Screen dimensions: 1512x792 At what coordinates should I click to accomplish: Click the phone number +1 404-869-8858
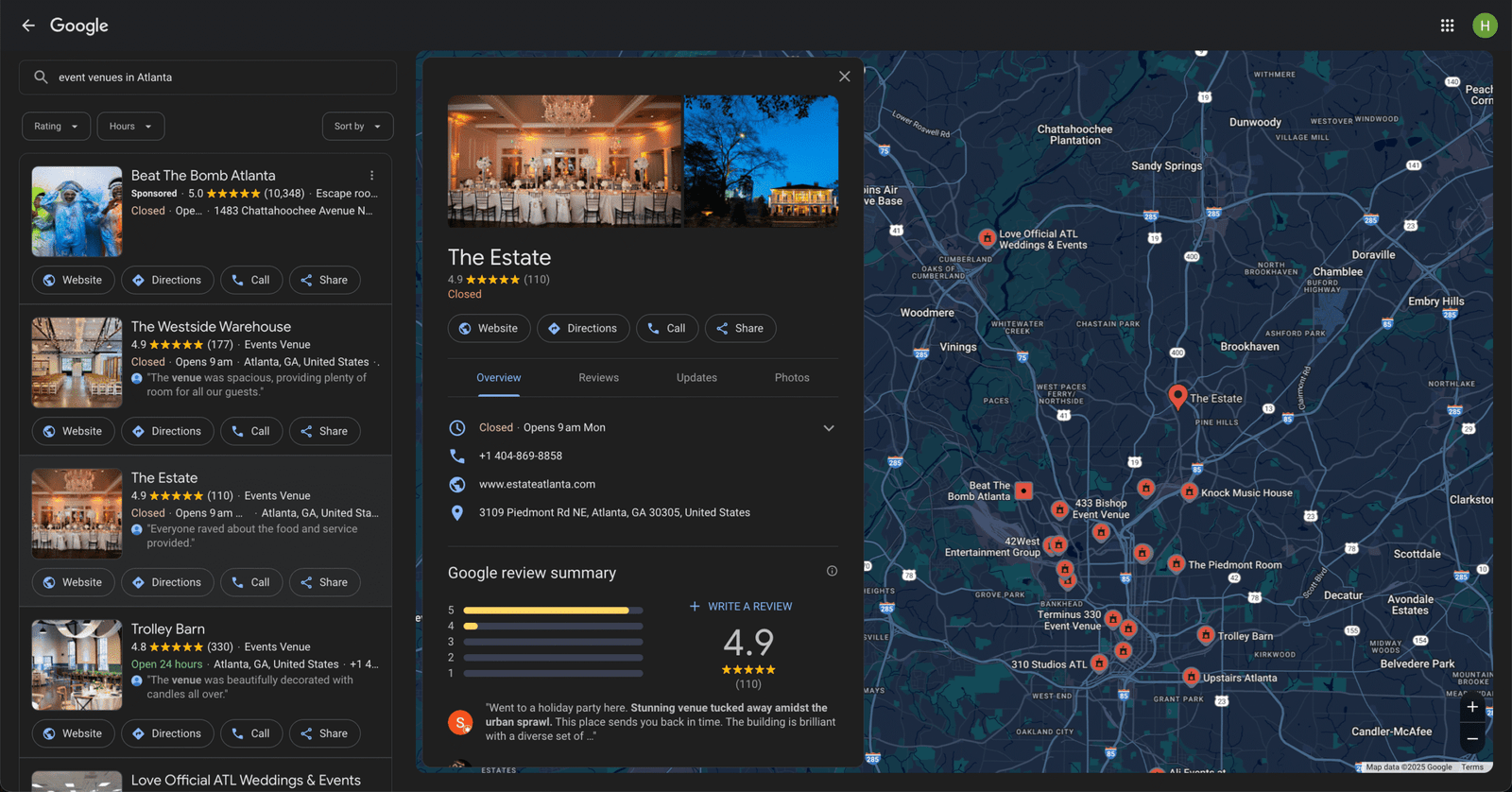point(521,456)
